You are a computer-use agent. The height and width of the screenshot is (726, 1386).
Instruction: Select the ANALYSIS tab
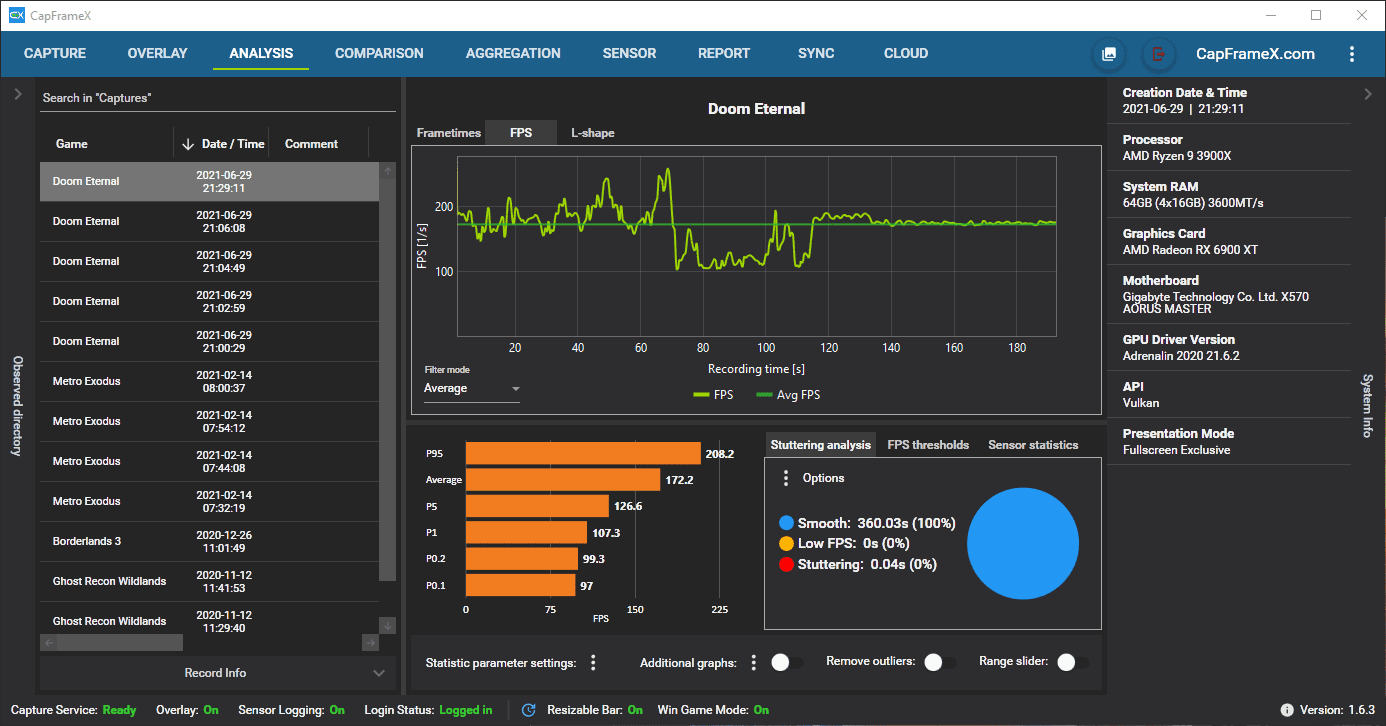261,54
